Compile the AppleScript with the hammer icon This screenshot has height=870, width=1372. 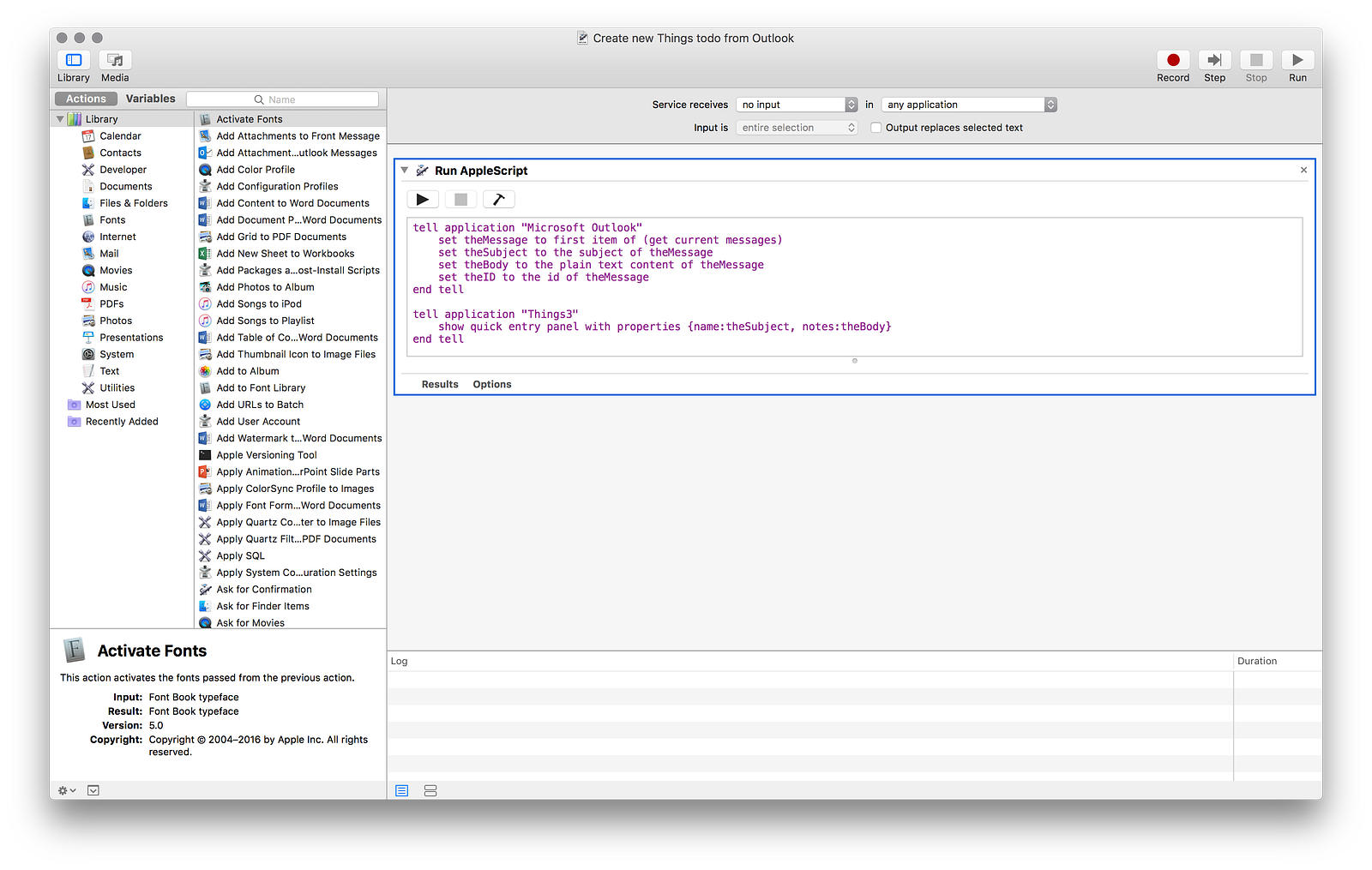point(498,200)
